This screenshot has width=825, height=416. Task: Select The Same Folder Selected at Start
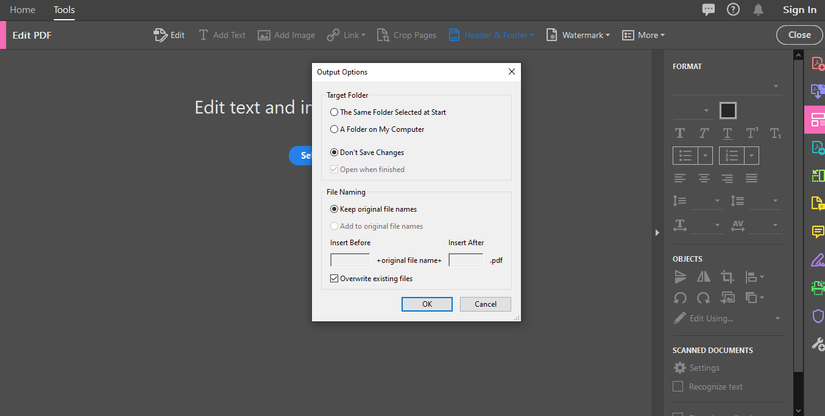[388, 112]
